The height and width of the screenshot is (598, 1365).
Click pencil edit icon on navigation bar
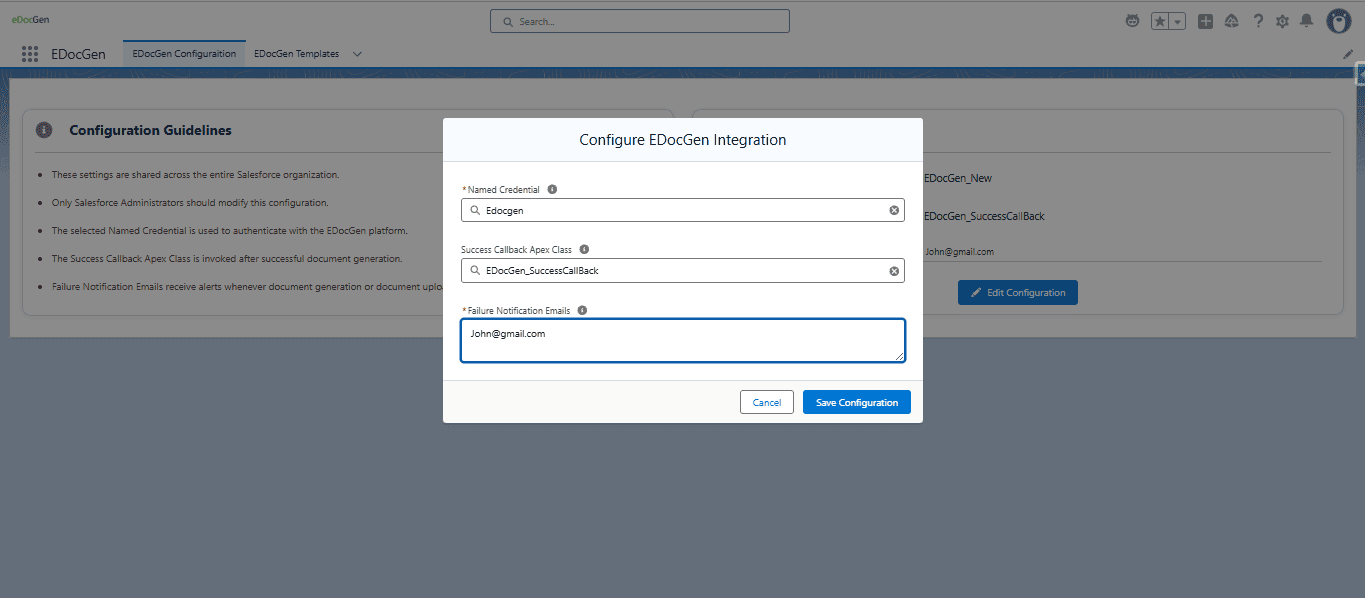pos(1348,54)
